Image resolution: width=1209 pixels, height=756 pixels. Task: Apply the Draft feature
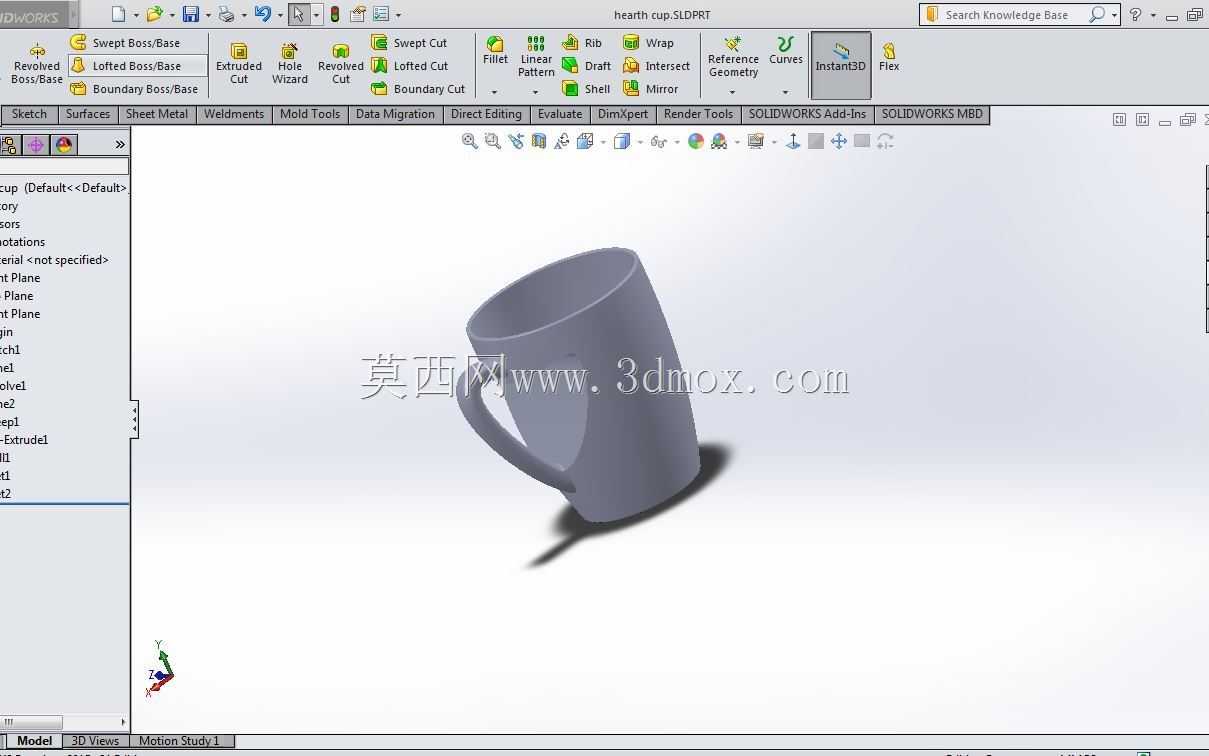586,66
